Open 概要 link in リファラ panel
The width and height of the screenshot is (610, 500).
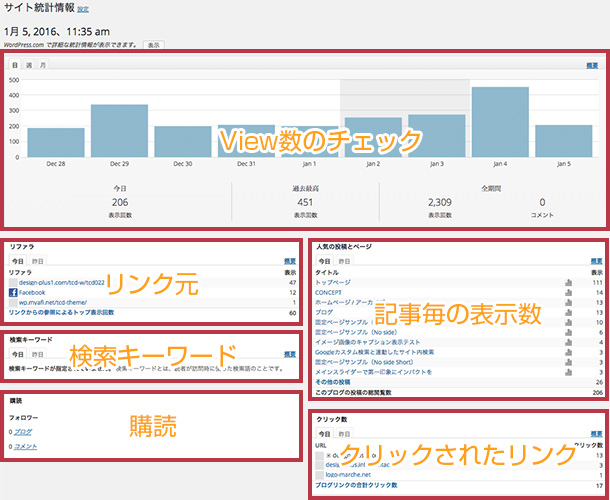point(290,260)
